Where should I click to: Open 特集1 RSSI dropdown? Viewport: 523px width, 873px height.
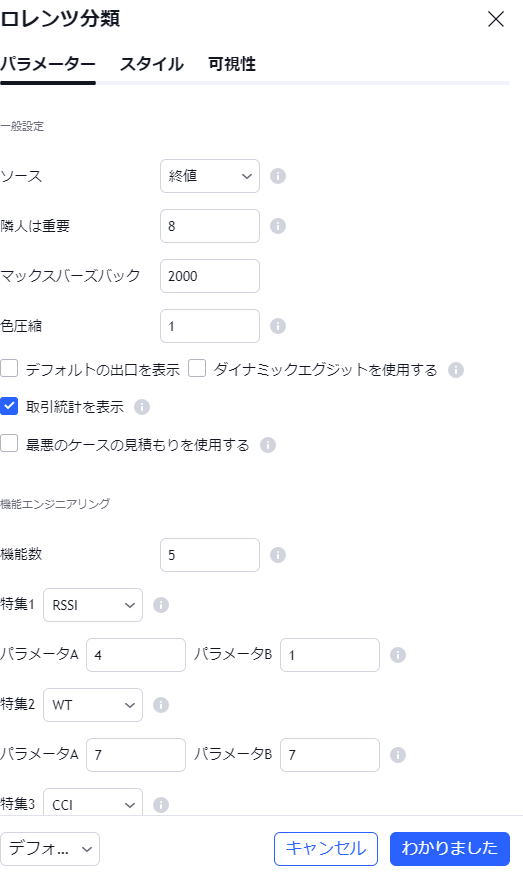(93, 605)
